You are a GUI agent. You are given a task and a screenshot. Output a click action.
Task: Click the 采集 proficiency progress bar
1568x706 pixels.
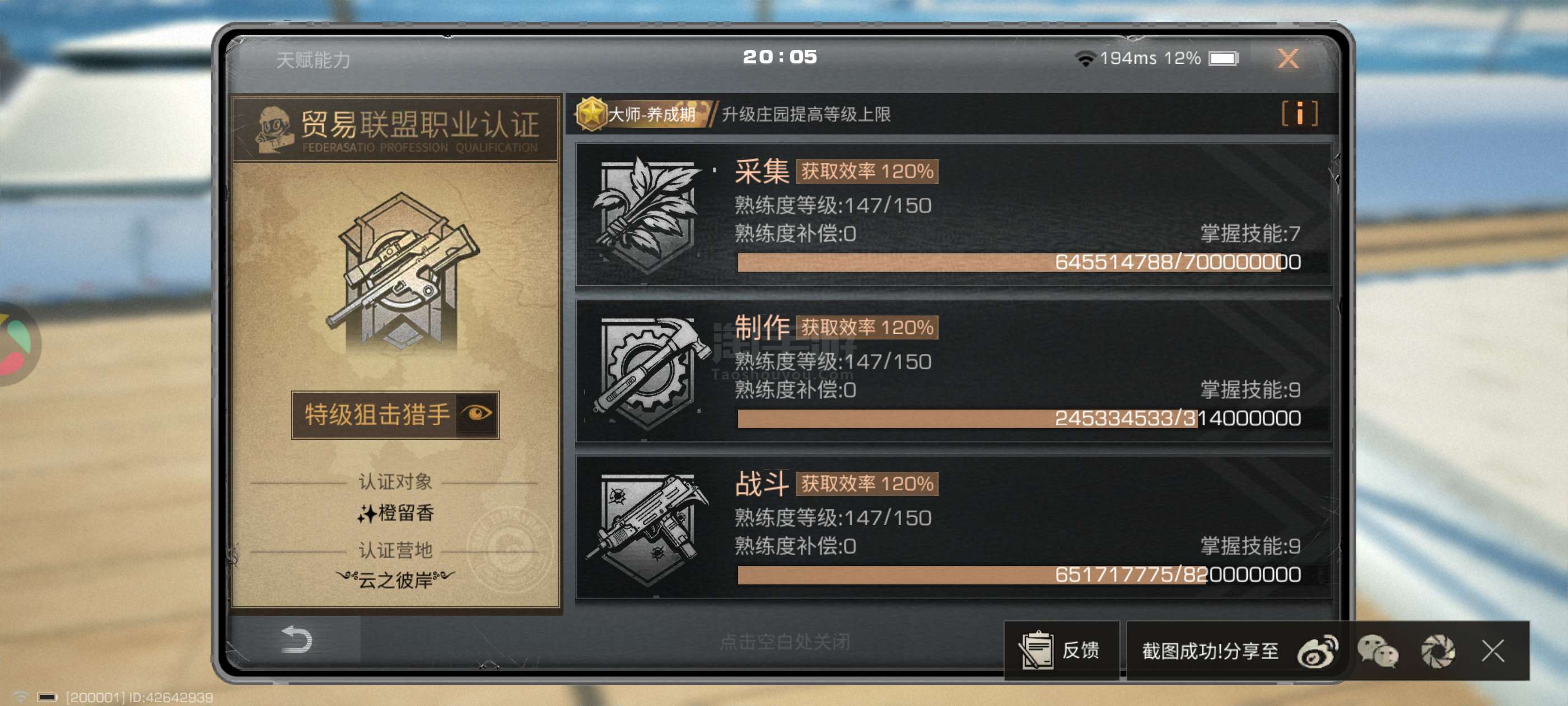[x=1019, y=262]
